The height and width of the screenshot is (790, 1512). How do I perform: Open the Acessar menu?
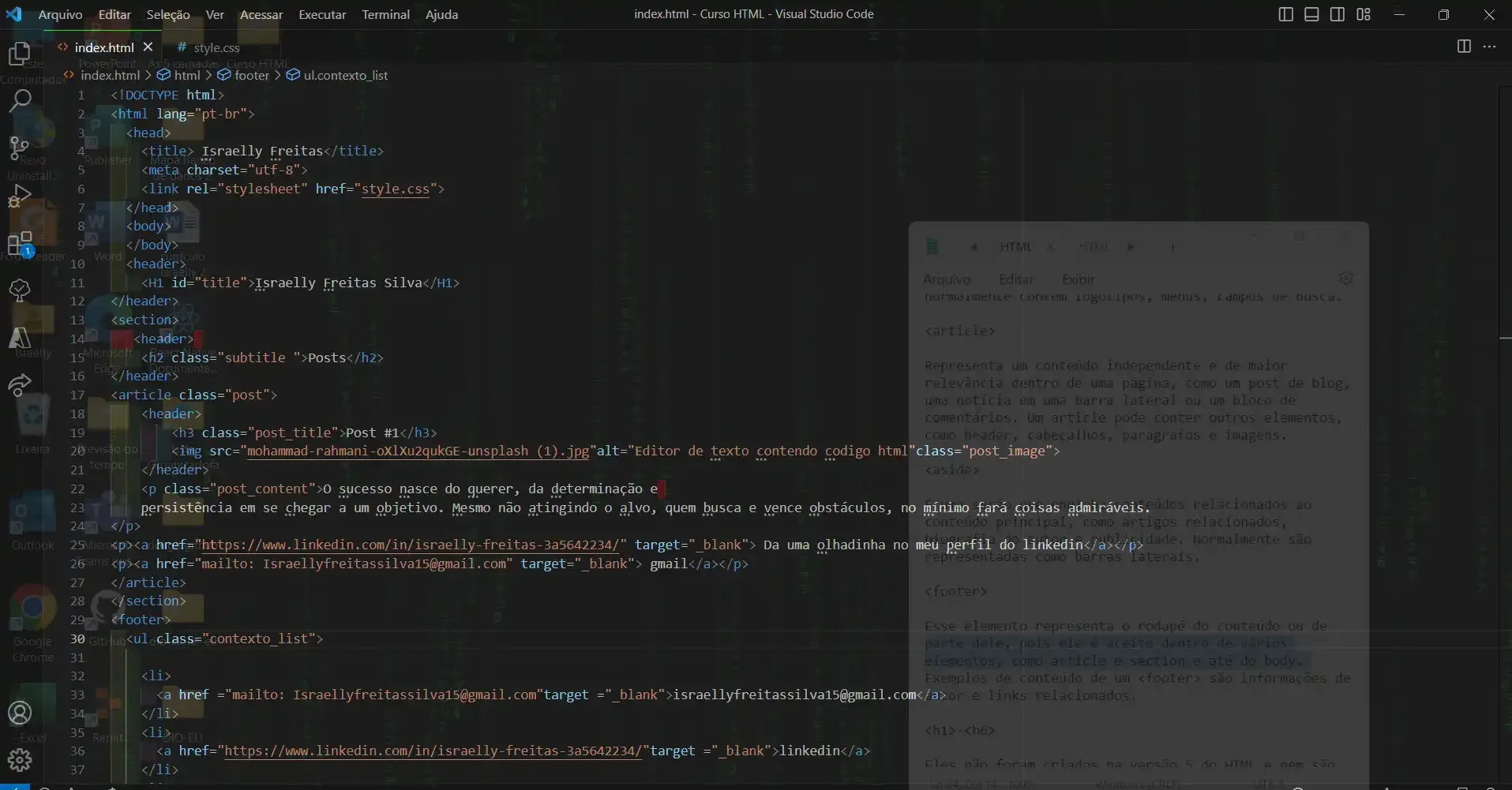261,14
